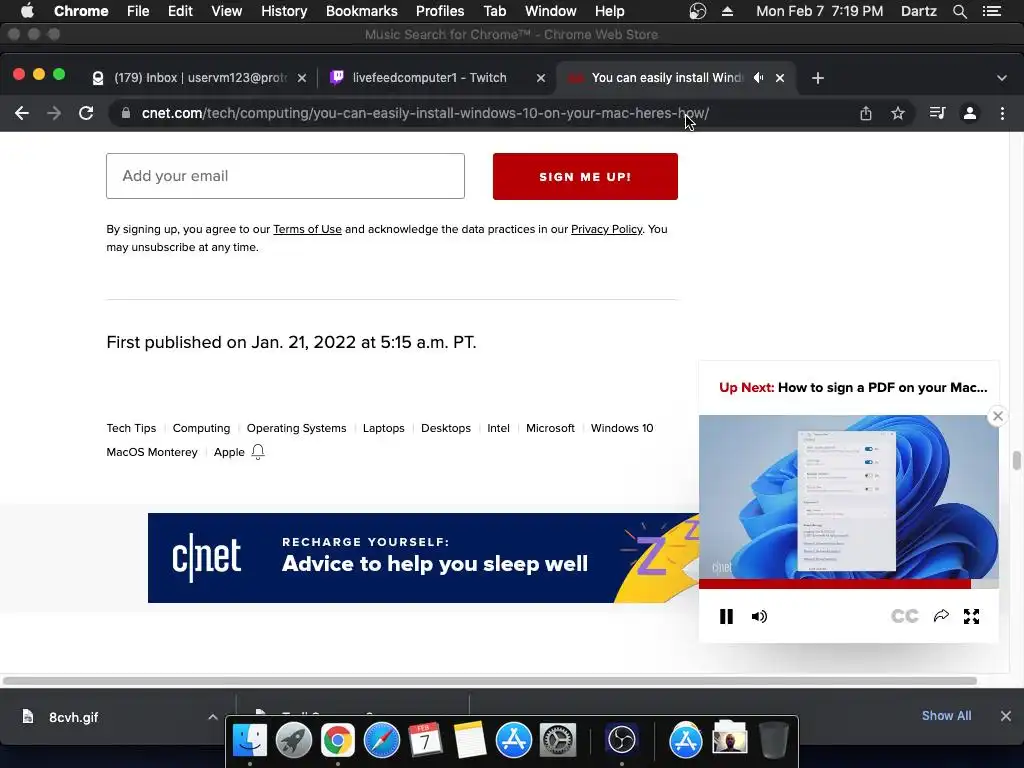This screenshot has height=768, width=1024.
Task: Open the Windows 10 tag
Action: click(622, 428)
